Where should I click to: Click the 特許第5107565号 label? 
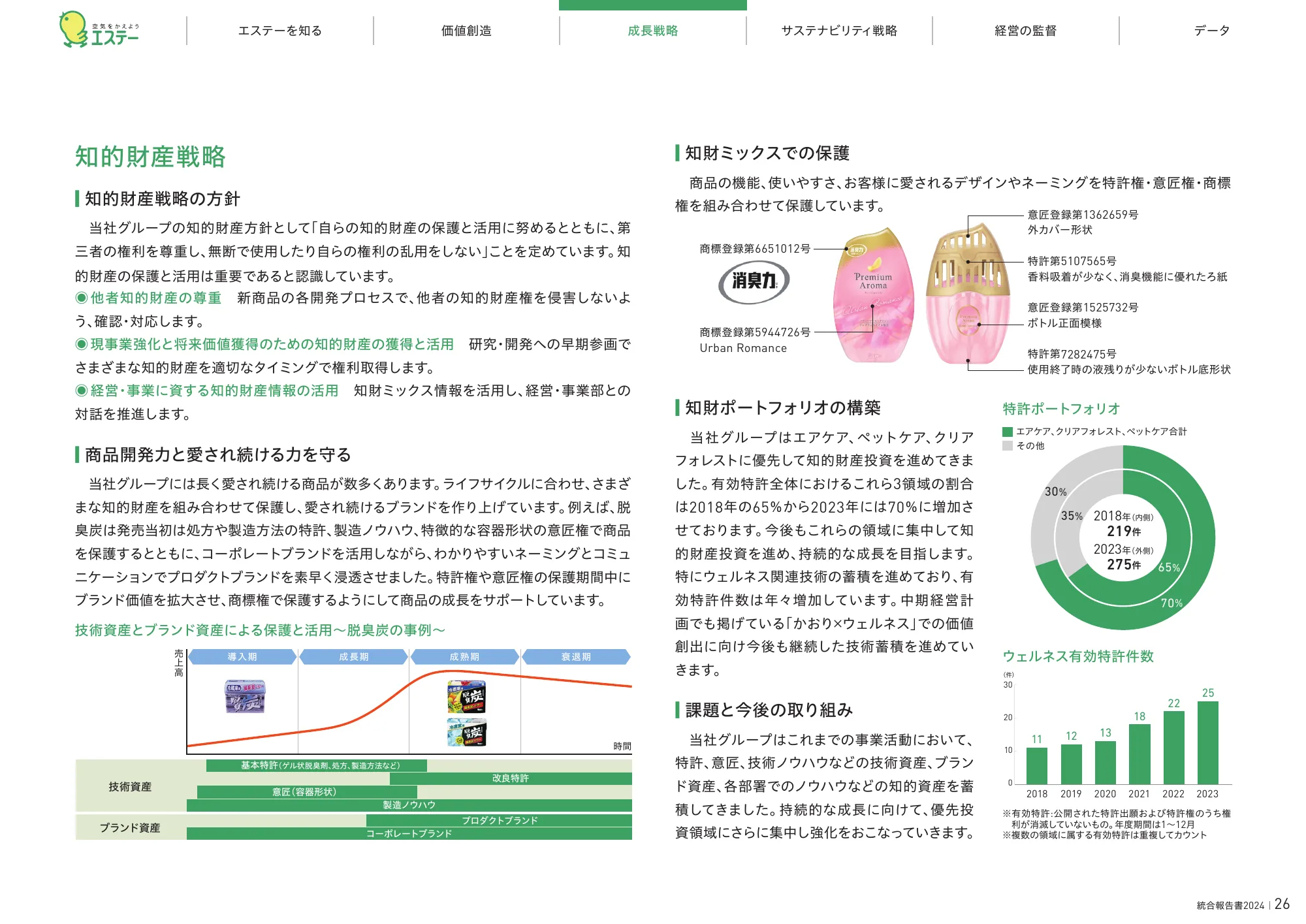(x=1072, y=261)
